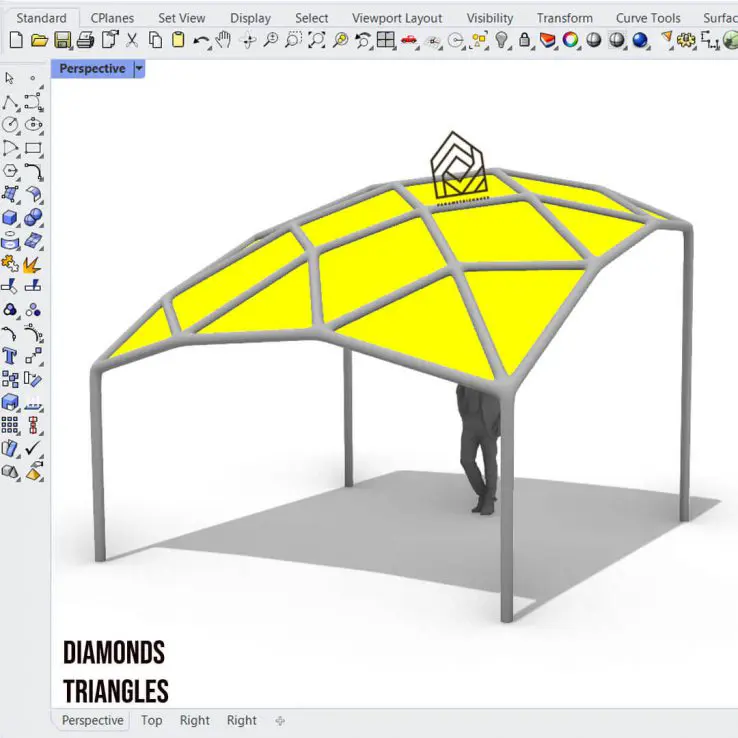
Task: Toggle the padlock Lock objects icon
Action: pos(525,40)
